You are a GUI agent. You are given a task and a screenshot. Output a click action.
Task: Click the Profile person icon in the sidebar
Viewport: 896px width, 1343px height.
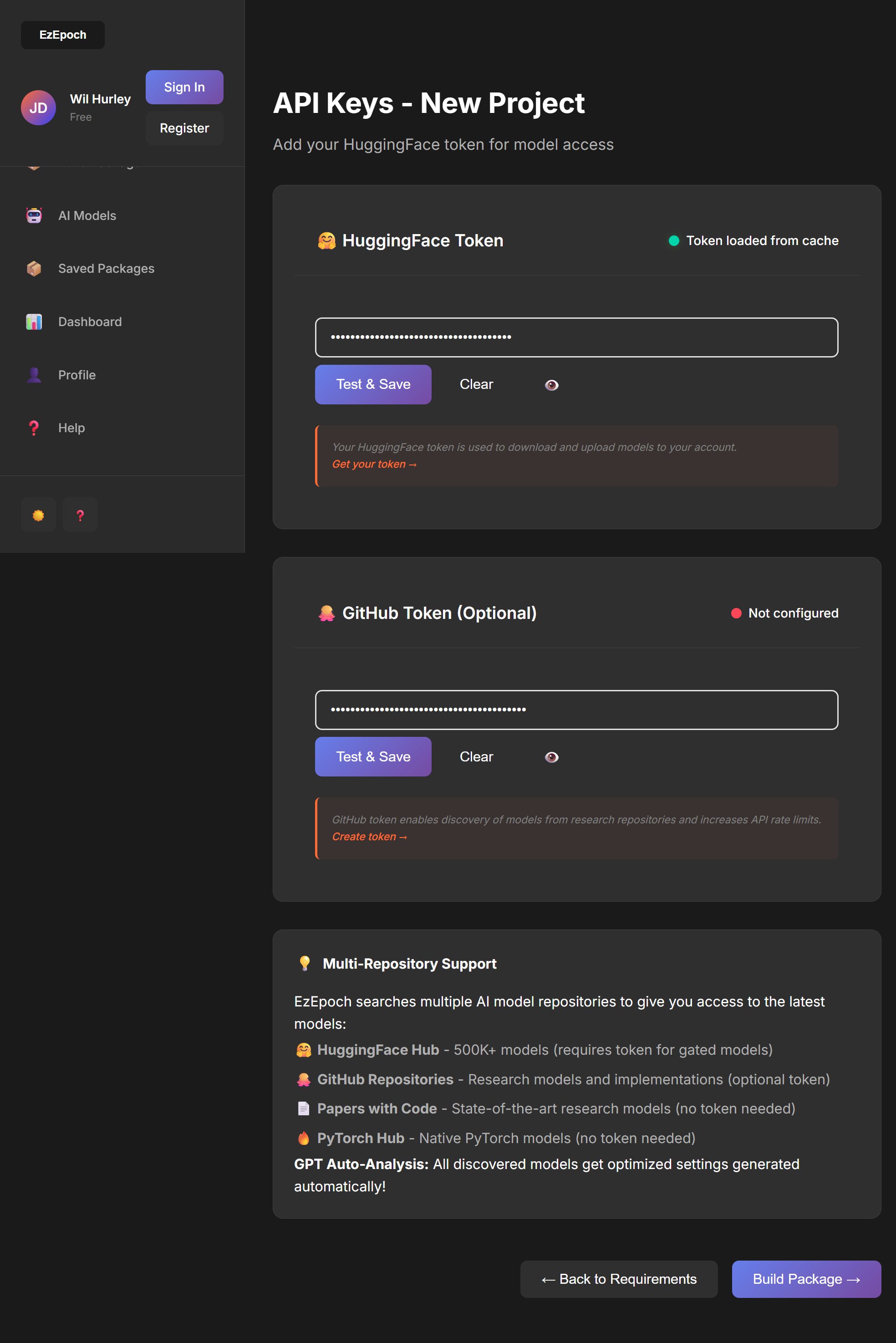coord(34,374)
